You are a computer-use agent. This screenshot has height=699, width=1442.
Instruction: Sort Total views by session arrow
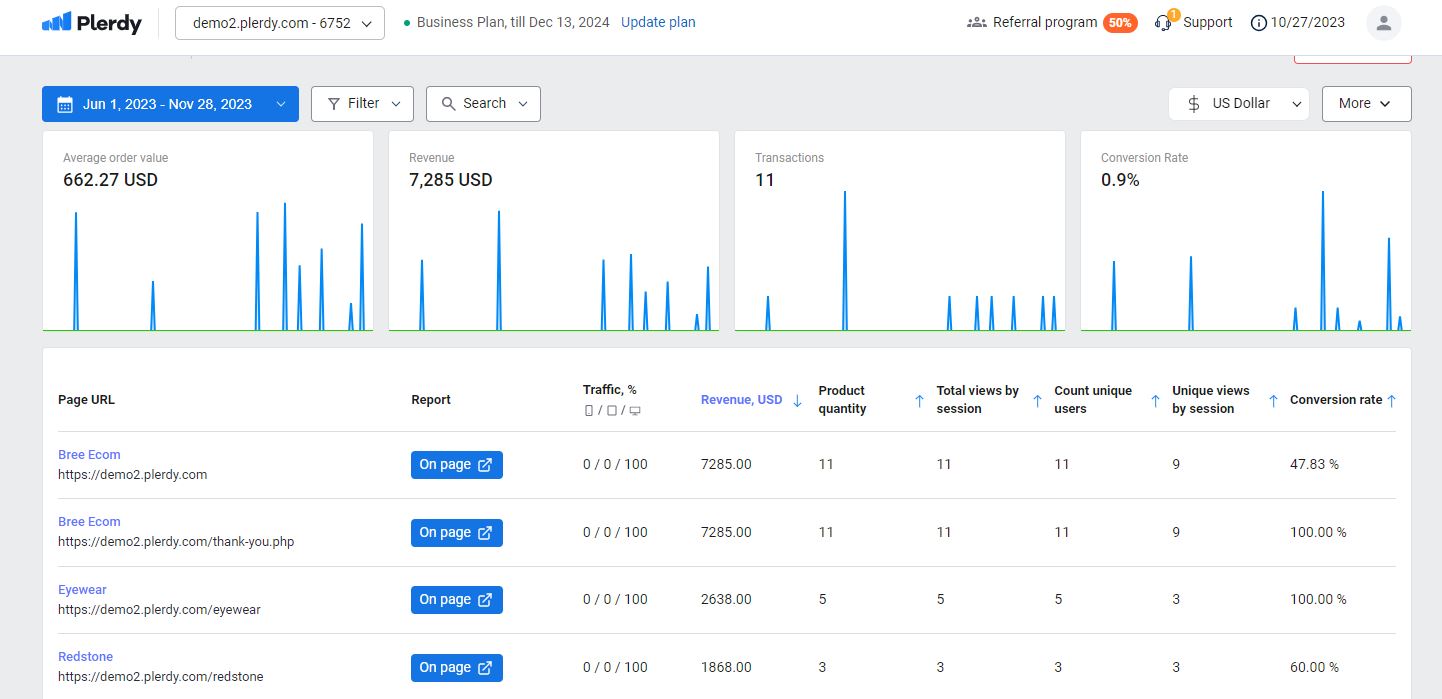1037,400
